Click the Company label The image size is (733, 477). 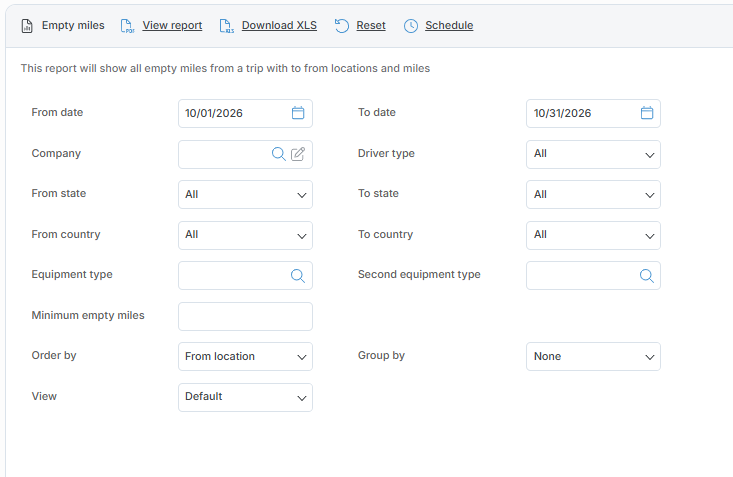point(56,153)
